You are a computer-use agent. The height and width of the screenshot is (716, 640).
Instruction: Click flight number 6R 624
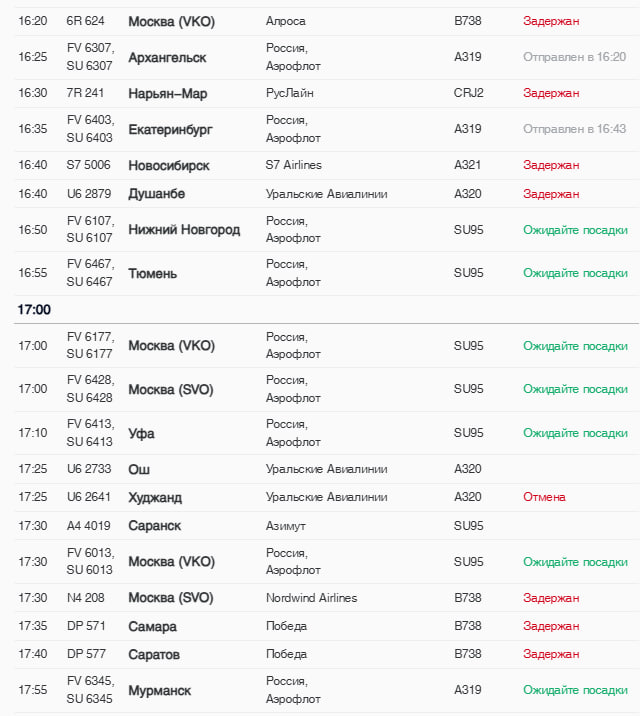point(86,21)
